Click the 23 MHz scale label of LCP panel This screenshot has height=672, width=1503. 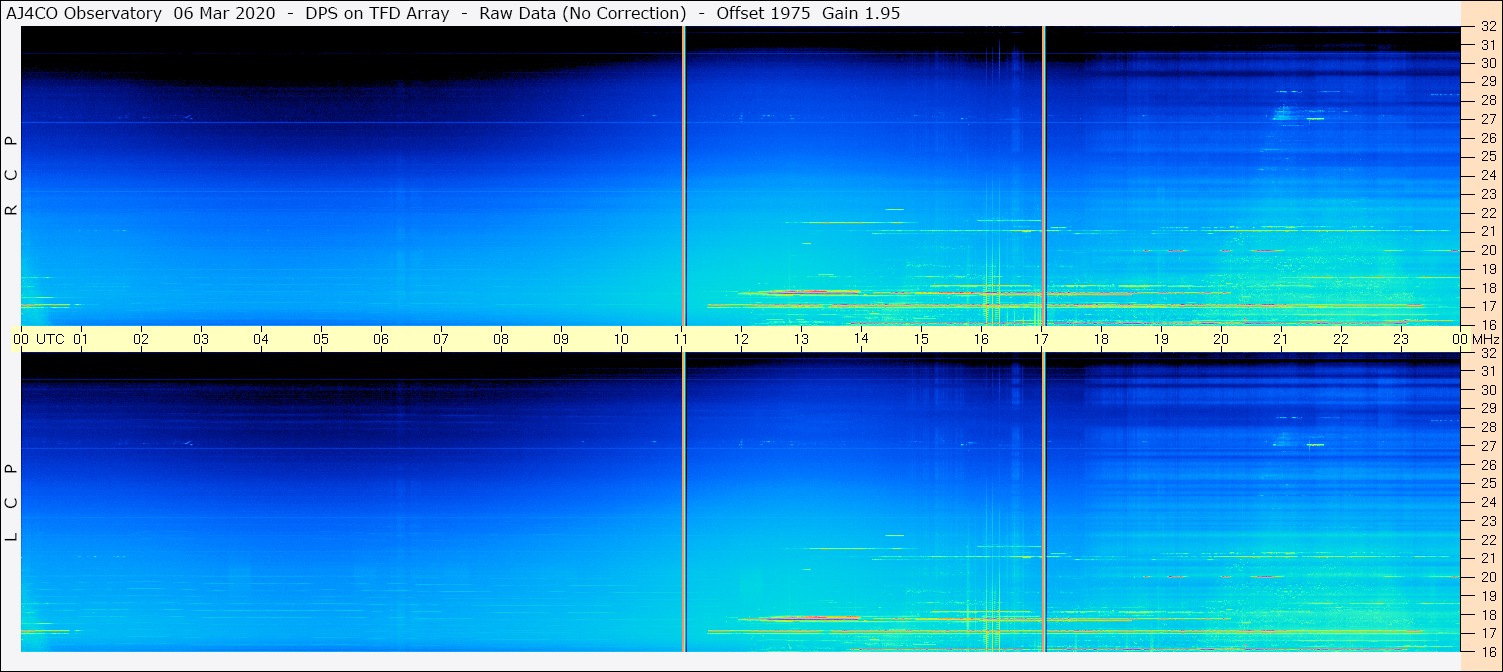pyautogui.click(x=1488, y=521)
